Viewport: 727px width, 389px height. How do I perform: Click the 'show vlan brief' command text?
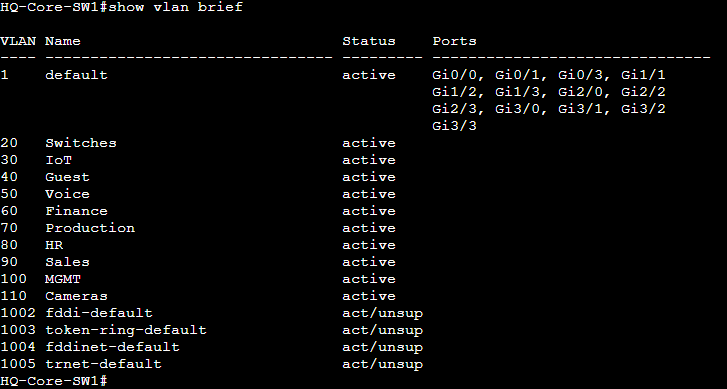[x=175, y=7]
